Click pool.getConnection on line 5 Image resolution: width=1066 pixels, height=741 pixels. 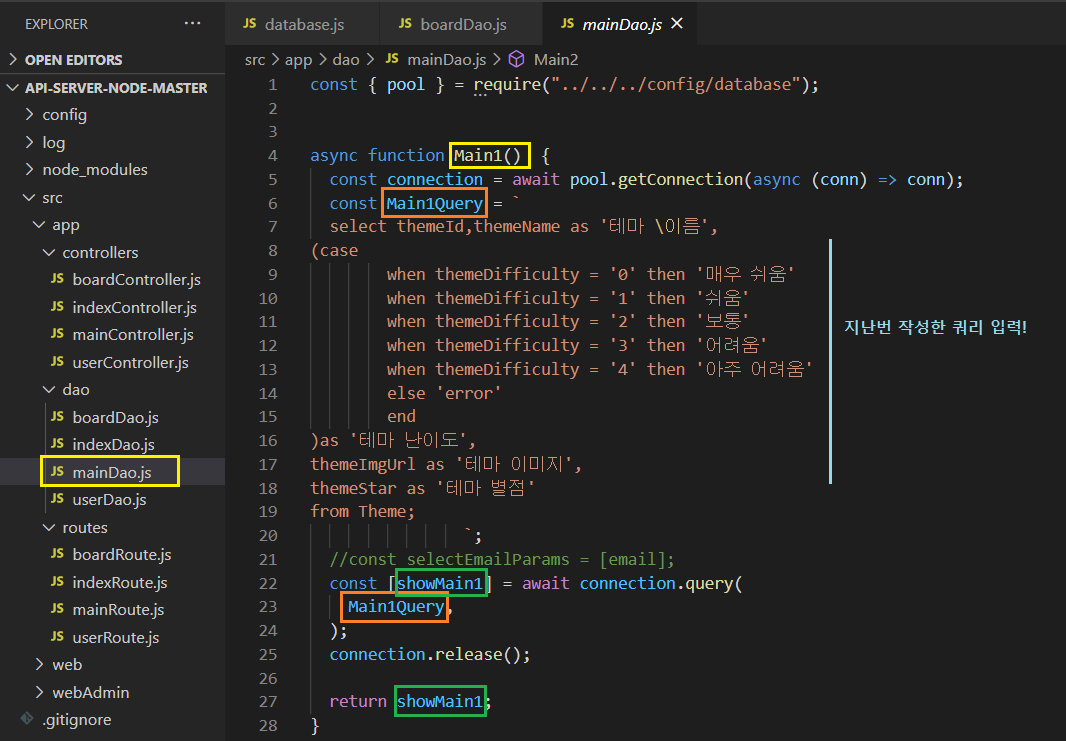pyautogui.click(x=656, y=179)
